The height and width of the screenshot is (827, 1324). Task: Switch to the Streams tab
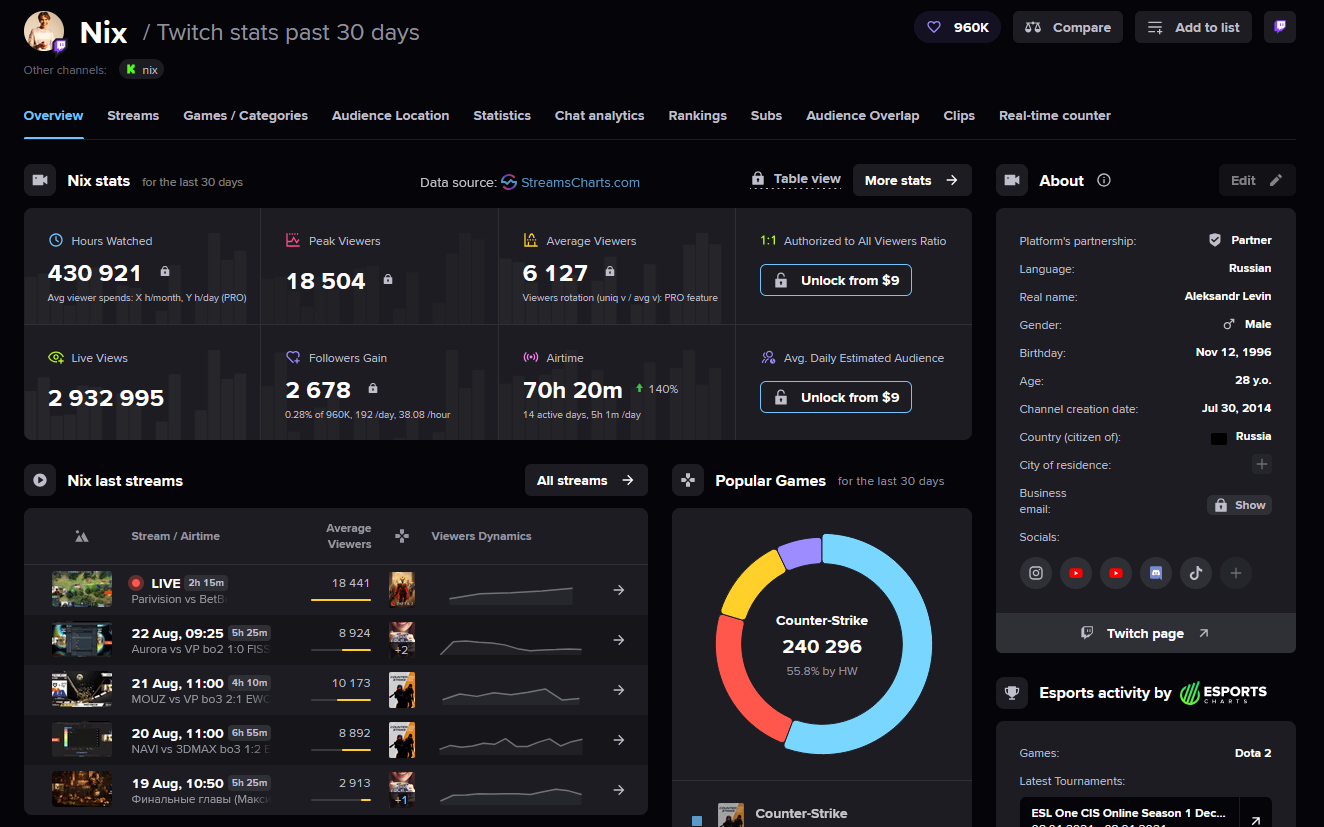tap(133, 116)
